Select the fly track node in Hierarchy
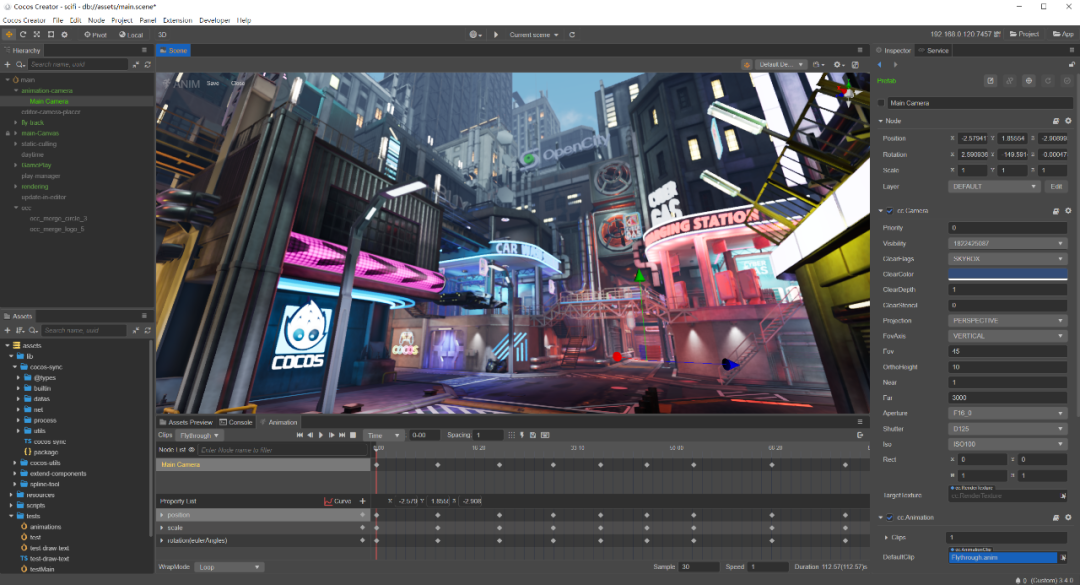This screenshot has height=585, width=1080. click(32, 123)
